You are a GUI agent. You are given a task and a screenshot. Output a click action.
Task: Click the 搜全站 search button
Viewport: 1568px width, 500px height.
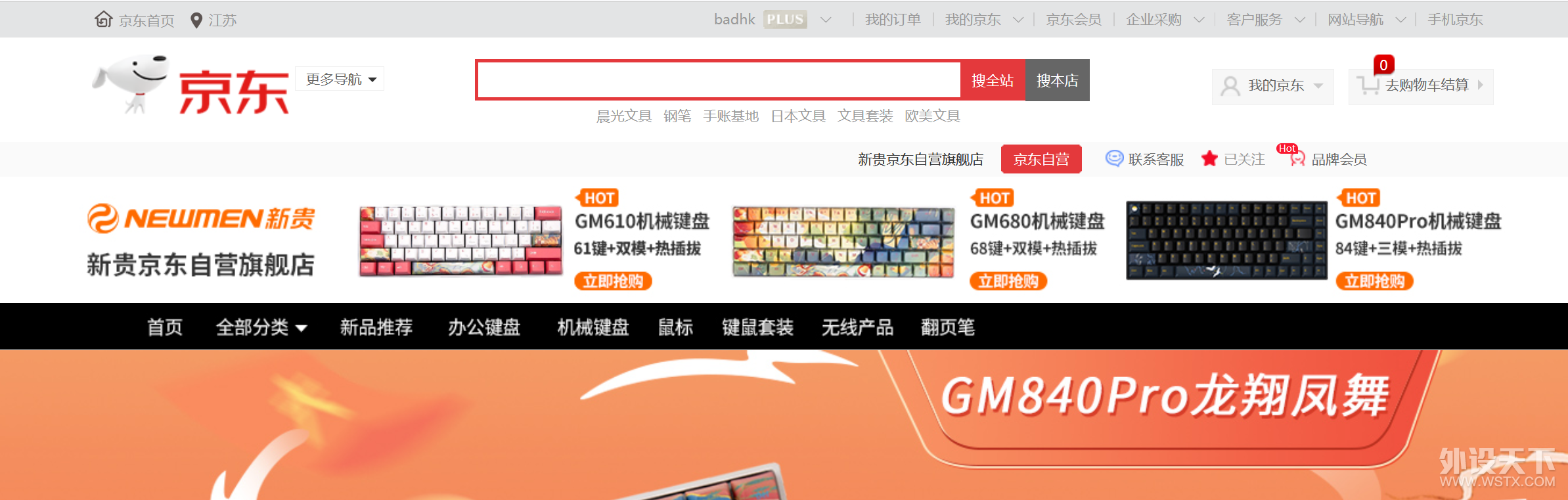tap(993, 80)
